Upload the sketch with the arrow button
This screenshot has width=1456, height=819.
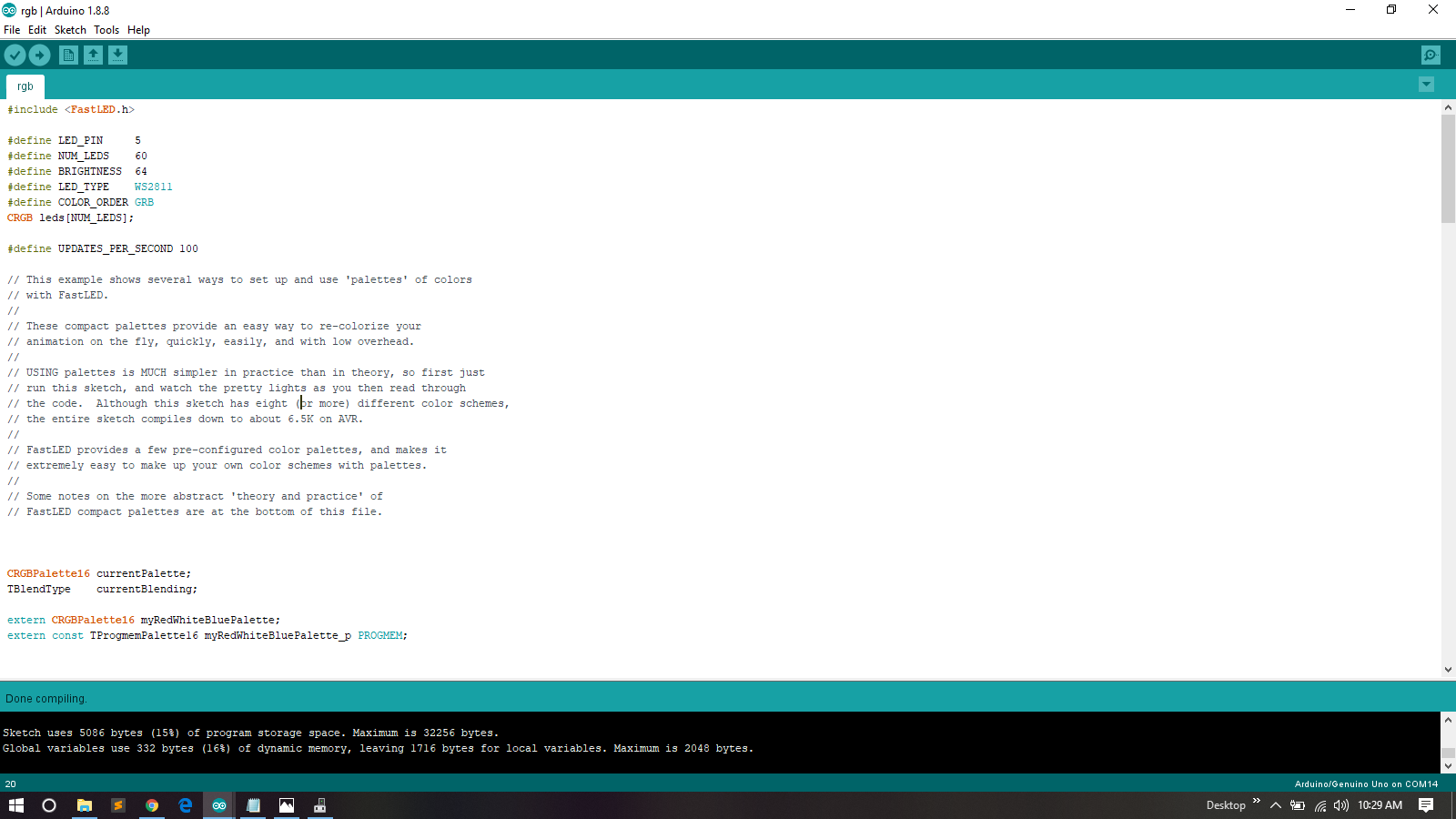(39, 56)
